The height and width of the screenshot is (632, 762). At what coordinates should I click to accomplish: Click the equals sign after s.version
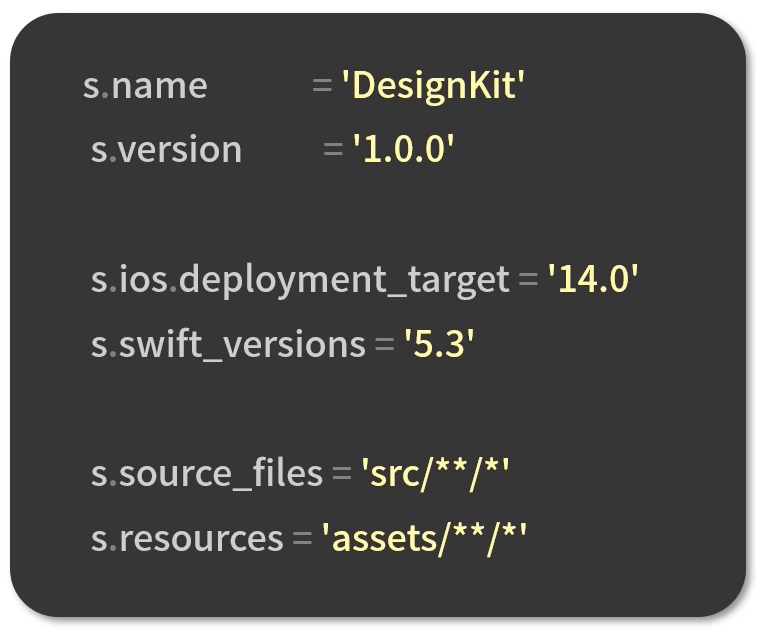tap(333, 150)
